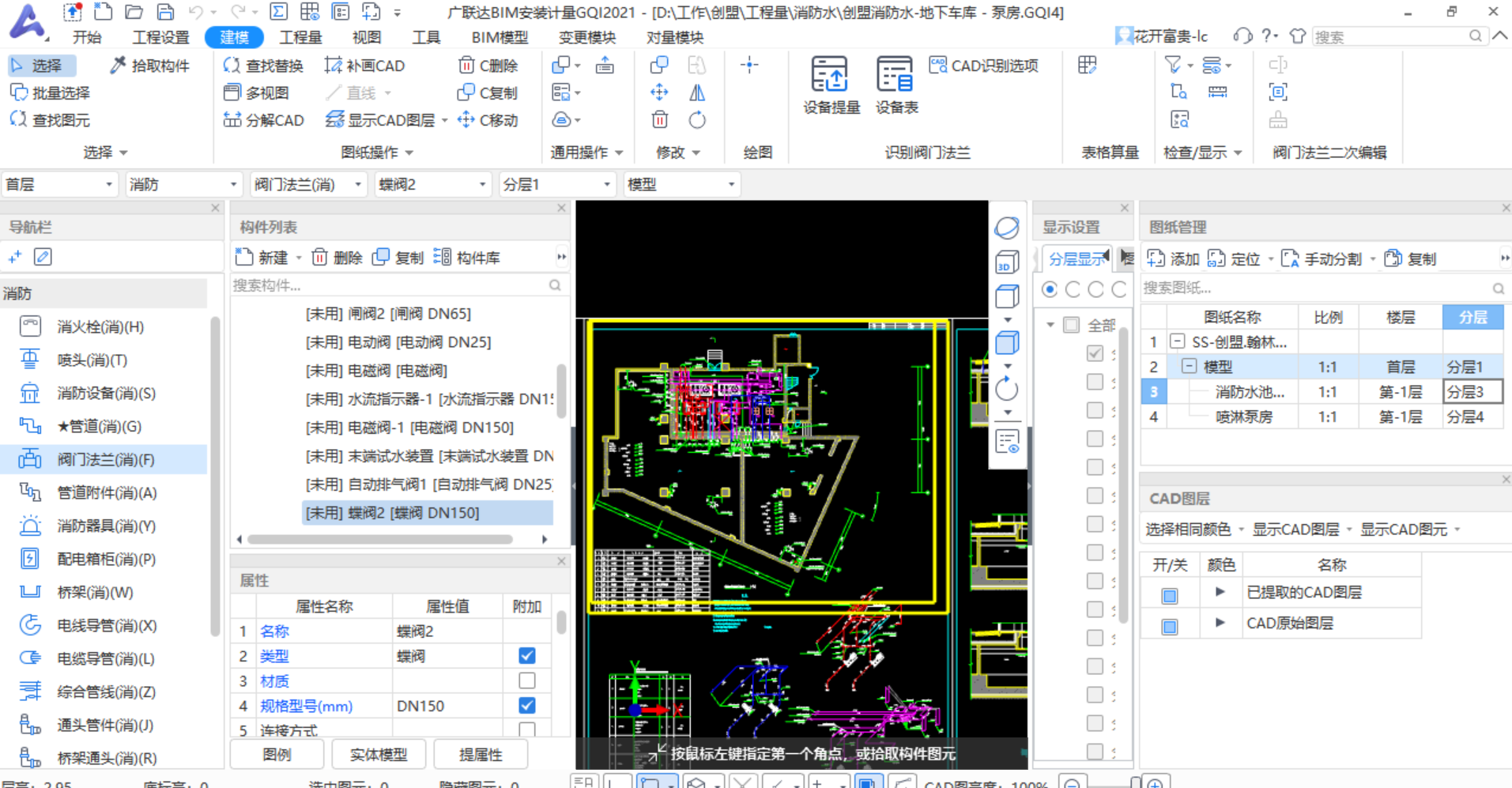Open the 首层 floor dropdown
Viewport: 1512px width, 788px height.
pos(59,184)
